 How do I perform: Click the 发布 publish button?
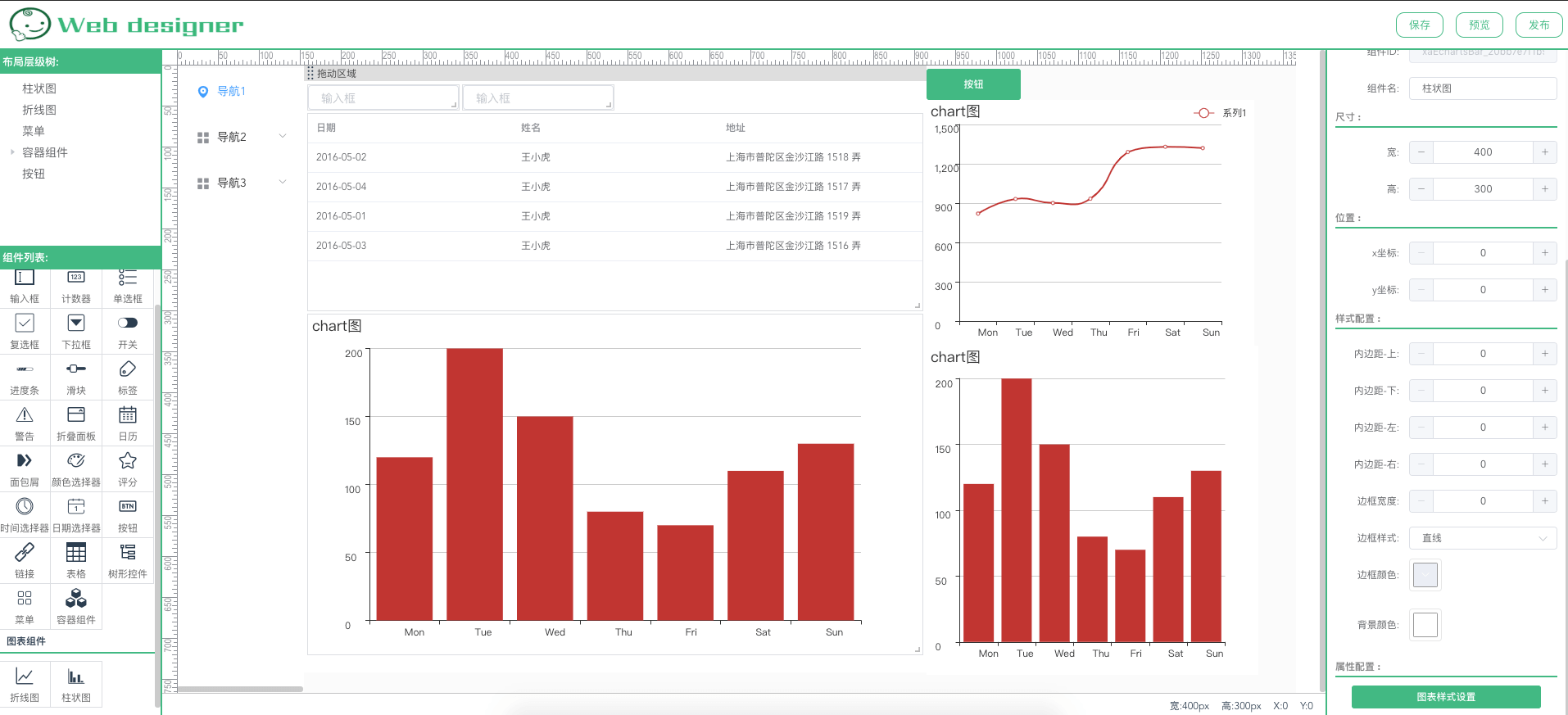1539,25
